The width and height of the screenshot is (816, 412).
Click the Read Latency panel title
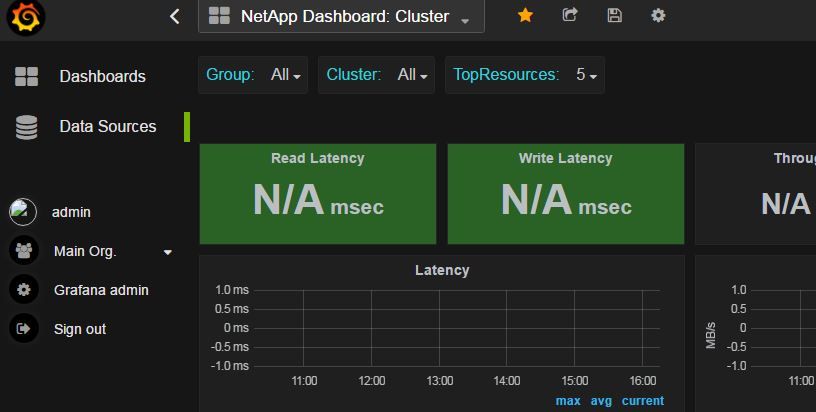(x=317, y=158)
